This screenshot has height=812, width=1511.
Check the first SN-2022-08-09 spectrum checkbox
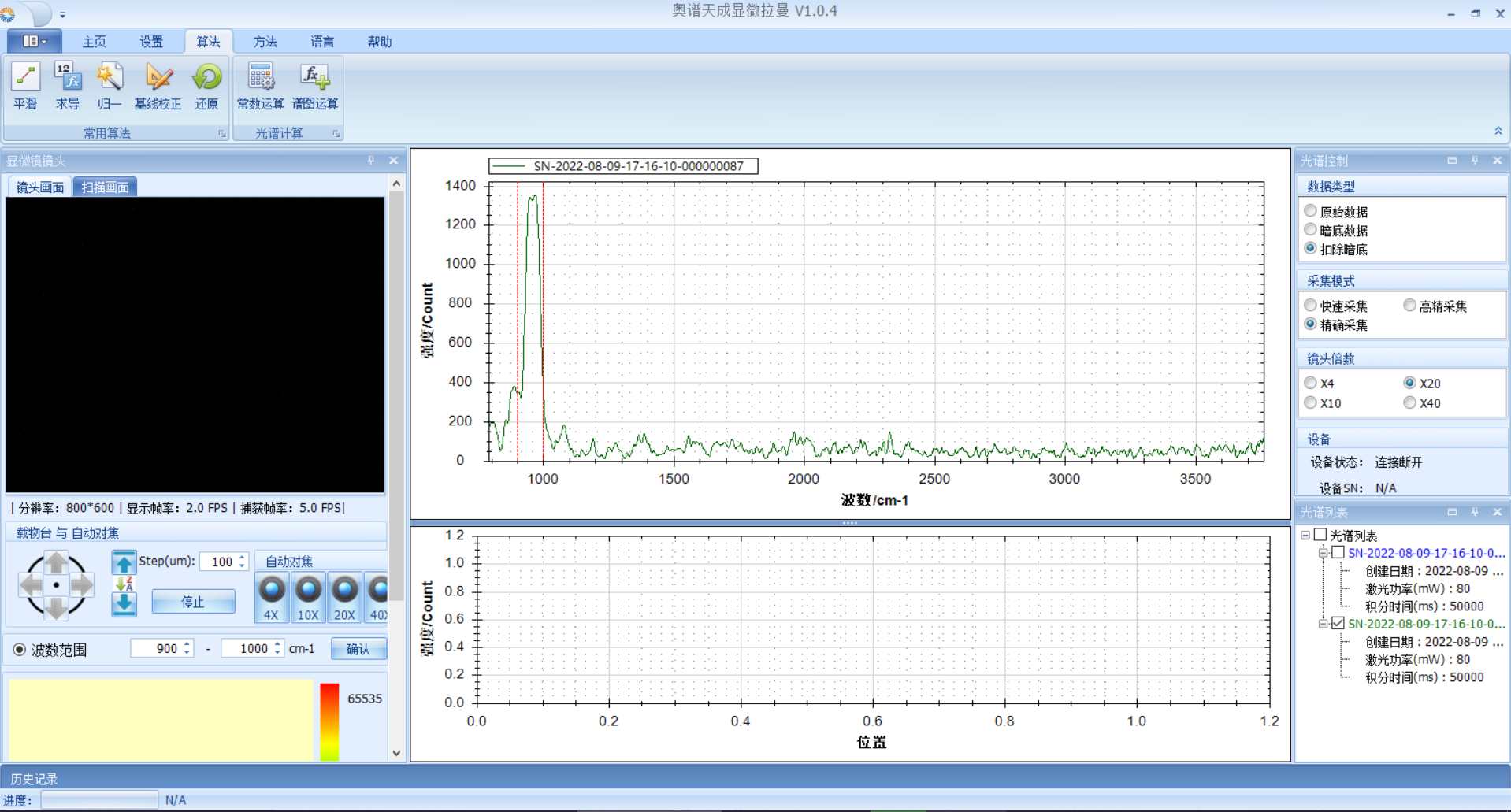pyautogui.click(x=1338, y=552)
